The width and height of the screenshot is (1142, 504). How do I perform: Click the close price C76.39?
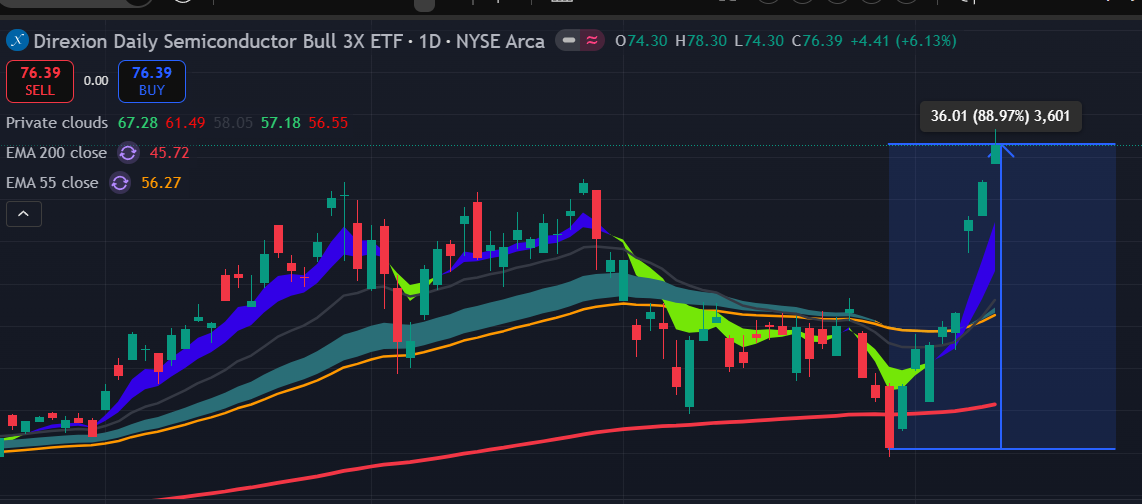point(817,41)
